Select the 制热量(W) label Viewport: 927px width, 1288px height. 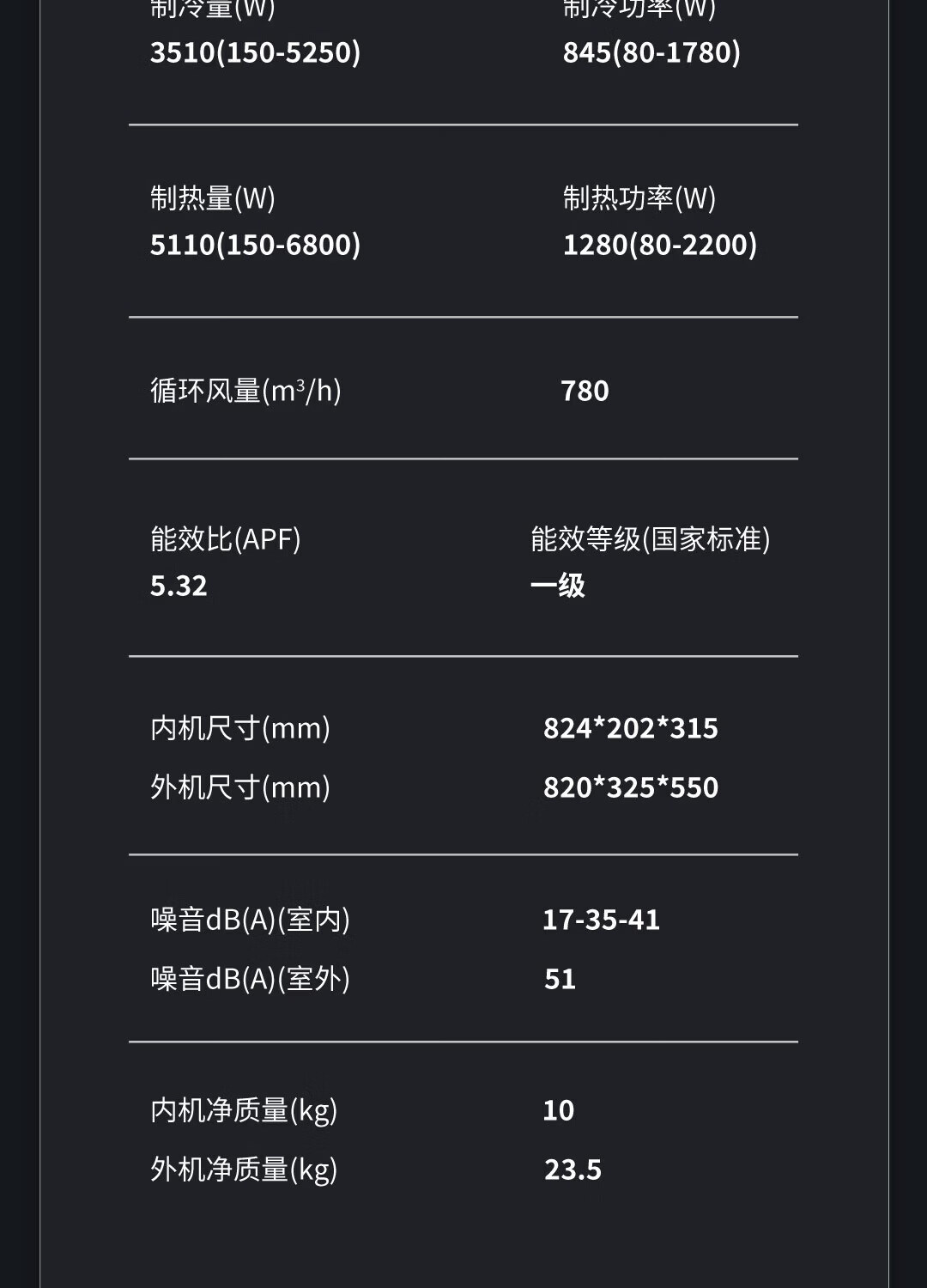pos(213,198)
